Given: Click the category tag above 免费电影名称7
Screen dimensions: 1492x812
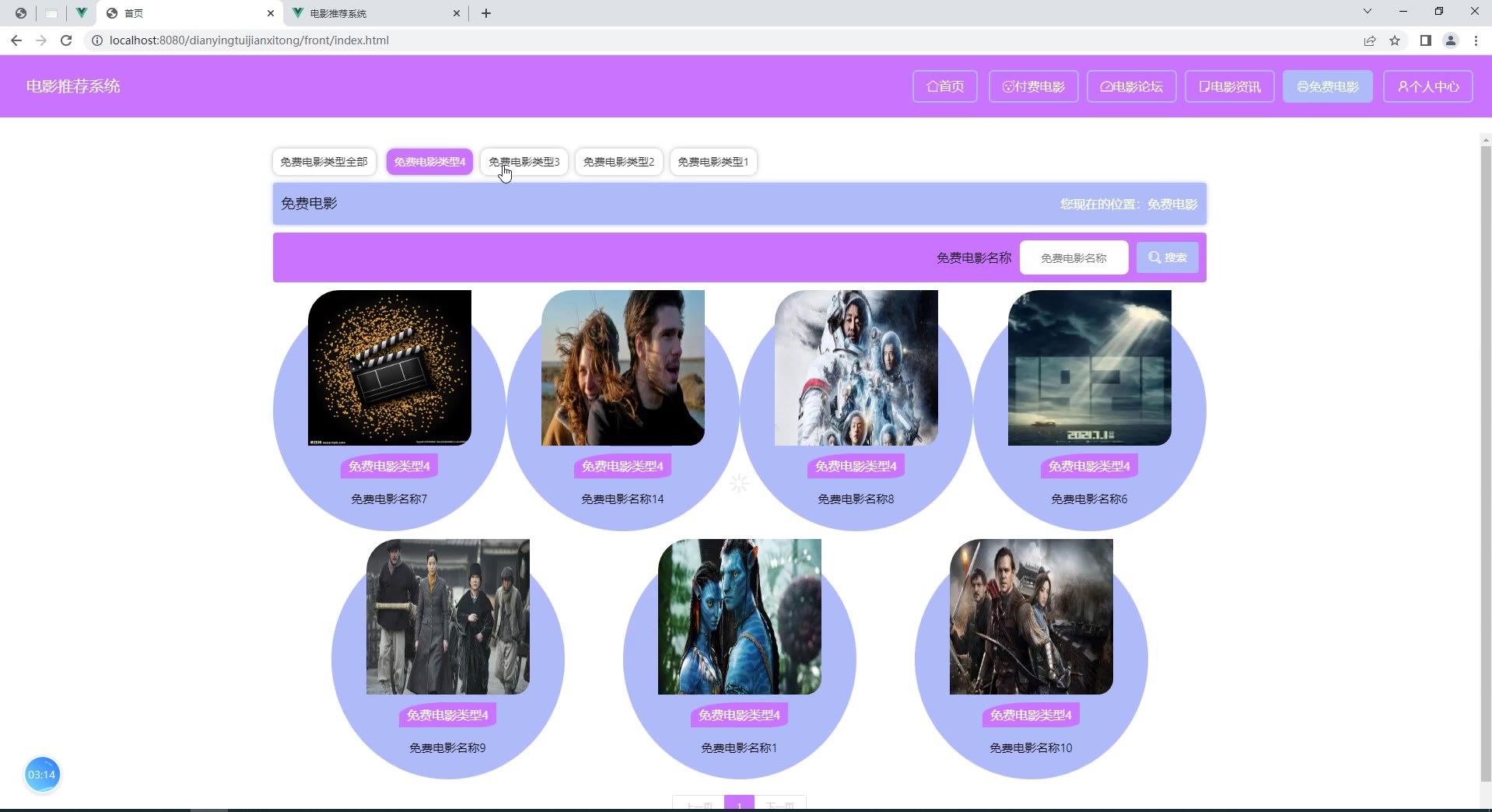Looking at the screenshot, I should click(x=389, y=466).
